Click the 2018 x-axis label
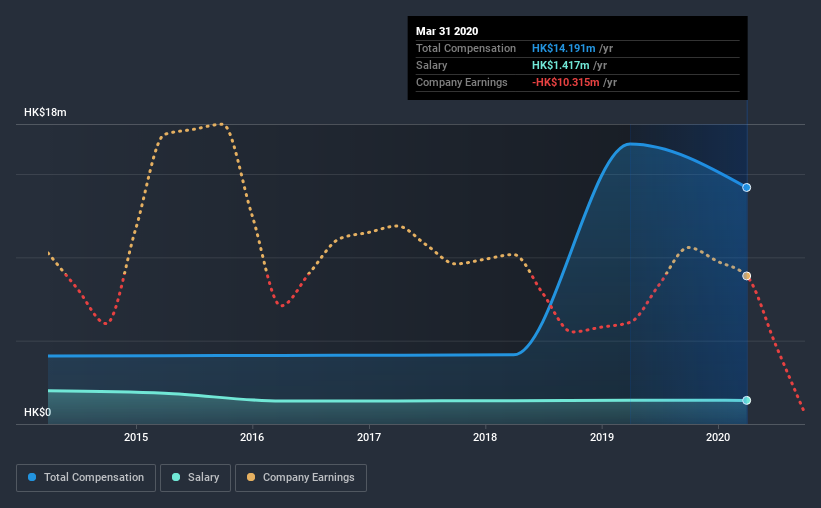This screenshot has height=508, width=821. 485,437
